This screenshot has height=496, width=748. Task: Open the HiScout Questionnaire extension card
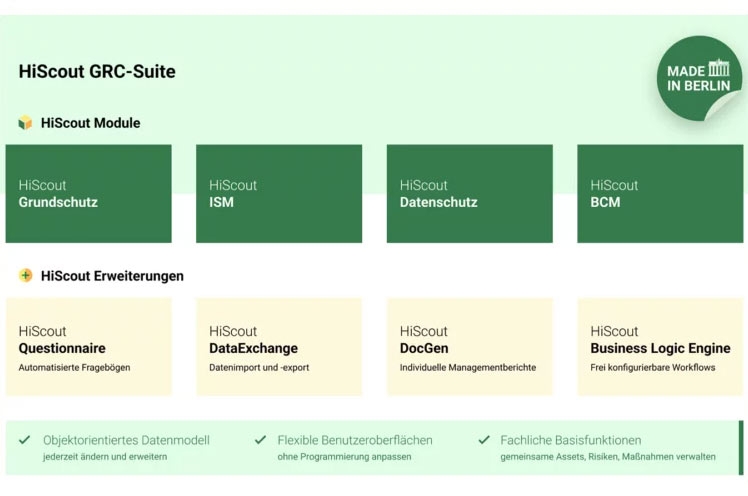pyautogui.click(x=88, y=347)
